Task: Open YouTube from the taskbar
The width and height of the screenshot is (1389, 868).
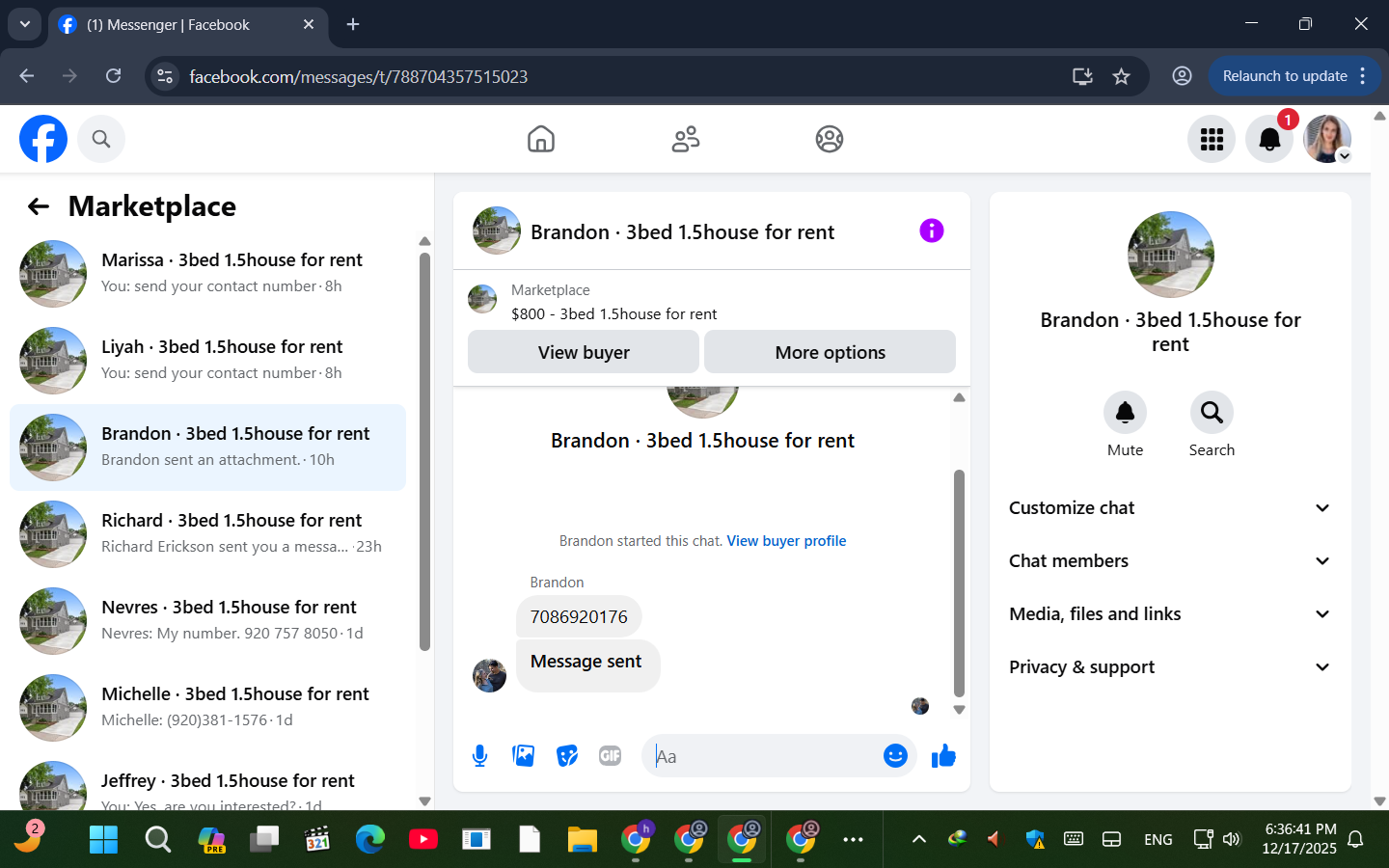Action: [422, 840]
